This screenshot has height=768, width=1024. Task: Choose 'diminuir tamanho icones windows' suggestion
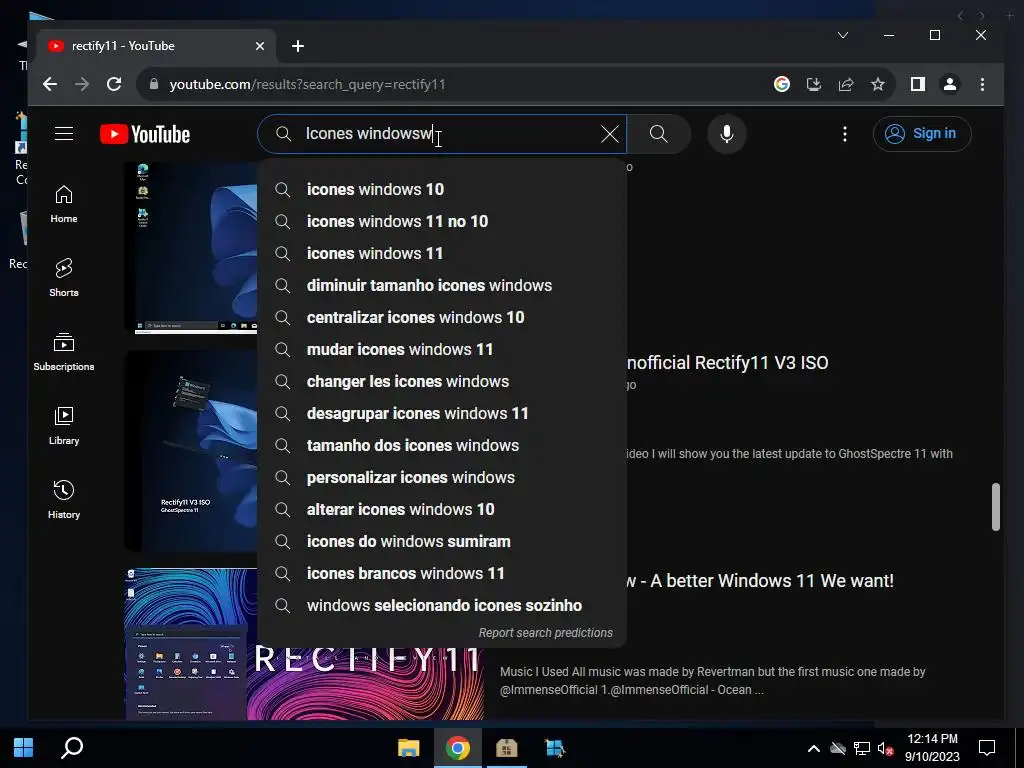pos(441,285)
